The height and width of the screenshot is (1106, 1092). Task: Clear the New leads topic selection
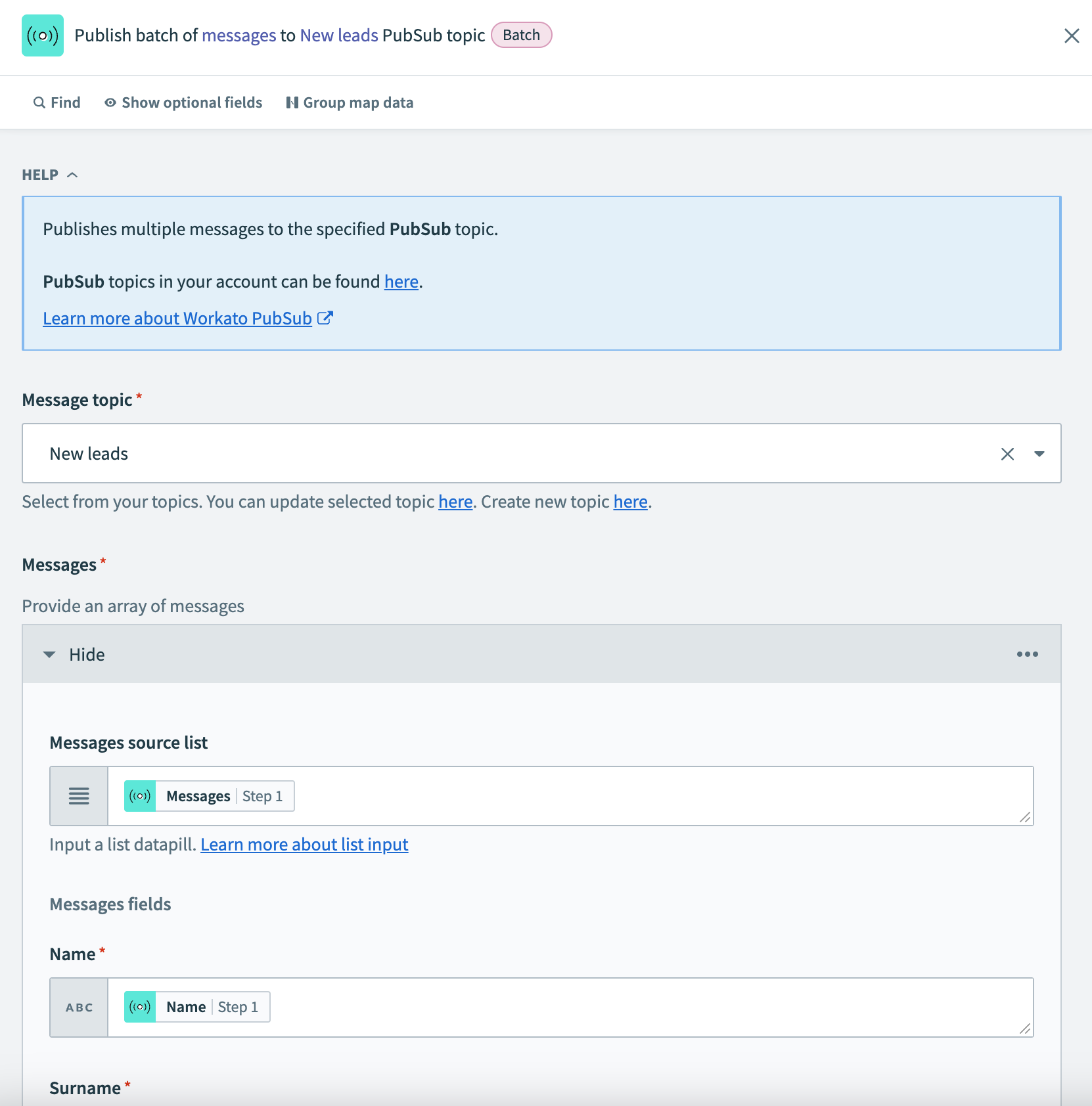[x=1008, y=453]
